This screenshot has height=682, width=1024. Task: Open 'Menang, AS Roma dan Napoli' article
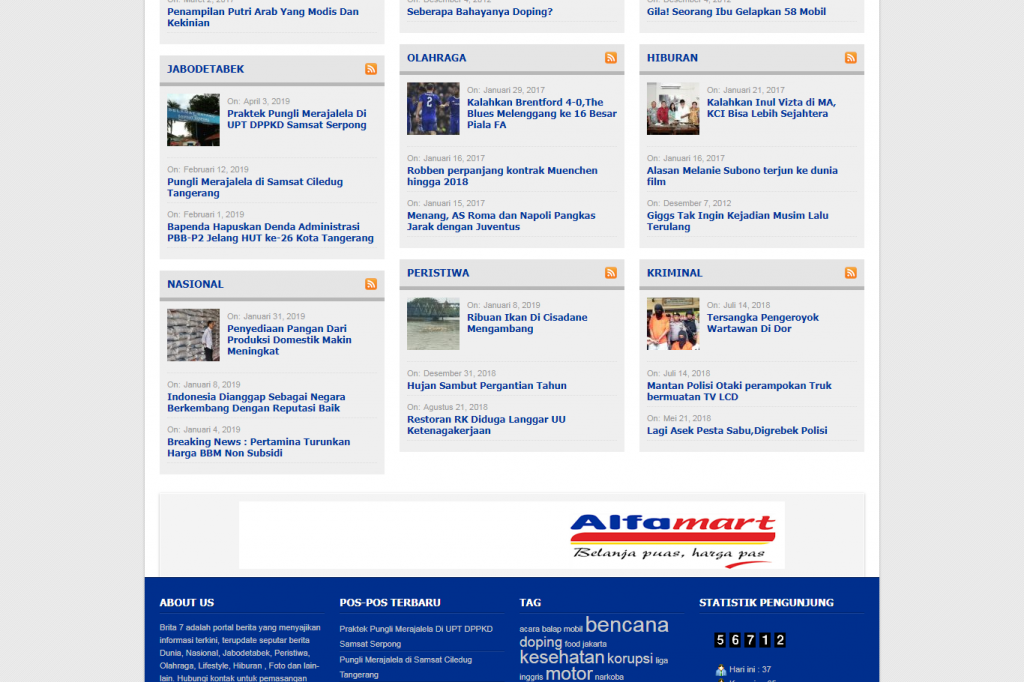pyautogui.click(x=501, y=221)
